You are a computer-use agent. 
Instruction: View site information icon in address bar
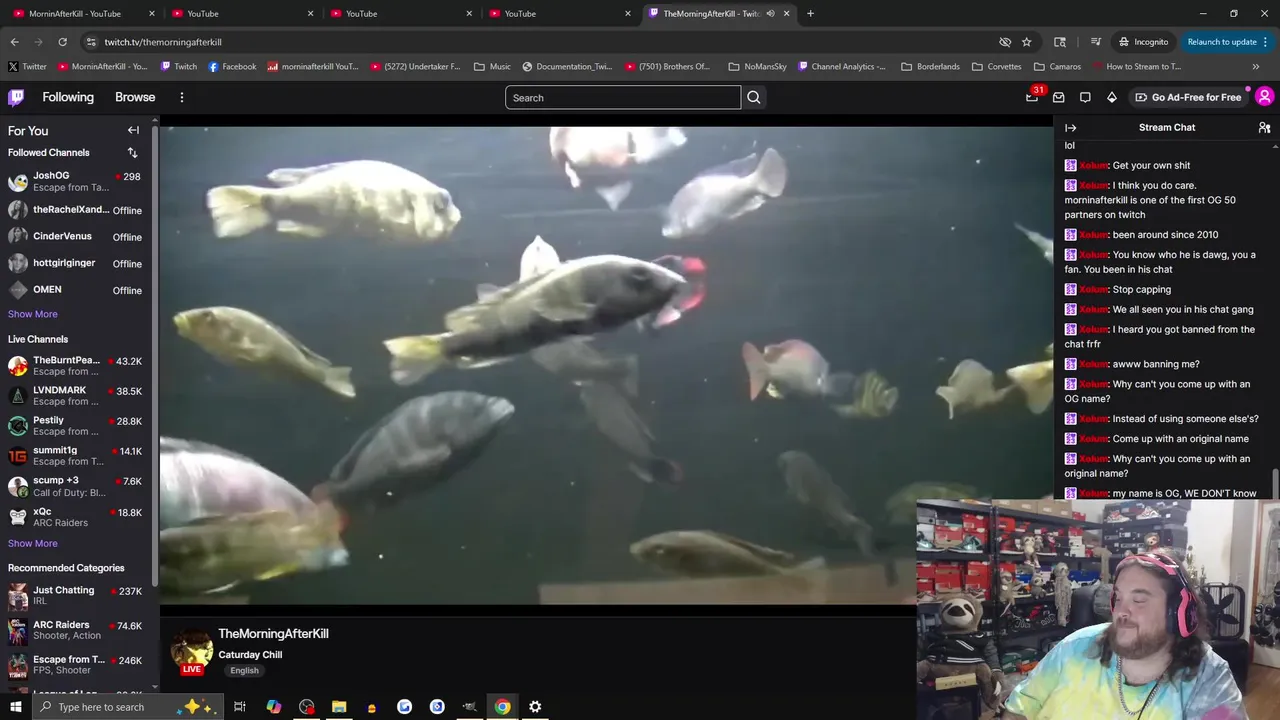pyautogui.click(x=91, y=42)
